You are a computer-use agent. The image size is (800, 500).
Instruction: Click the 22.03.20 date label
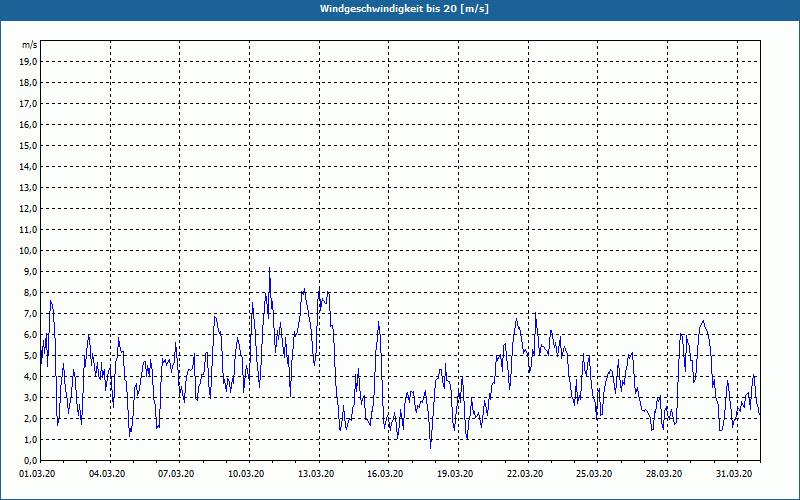[525, 474]
